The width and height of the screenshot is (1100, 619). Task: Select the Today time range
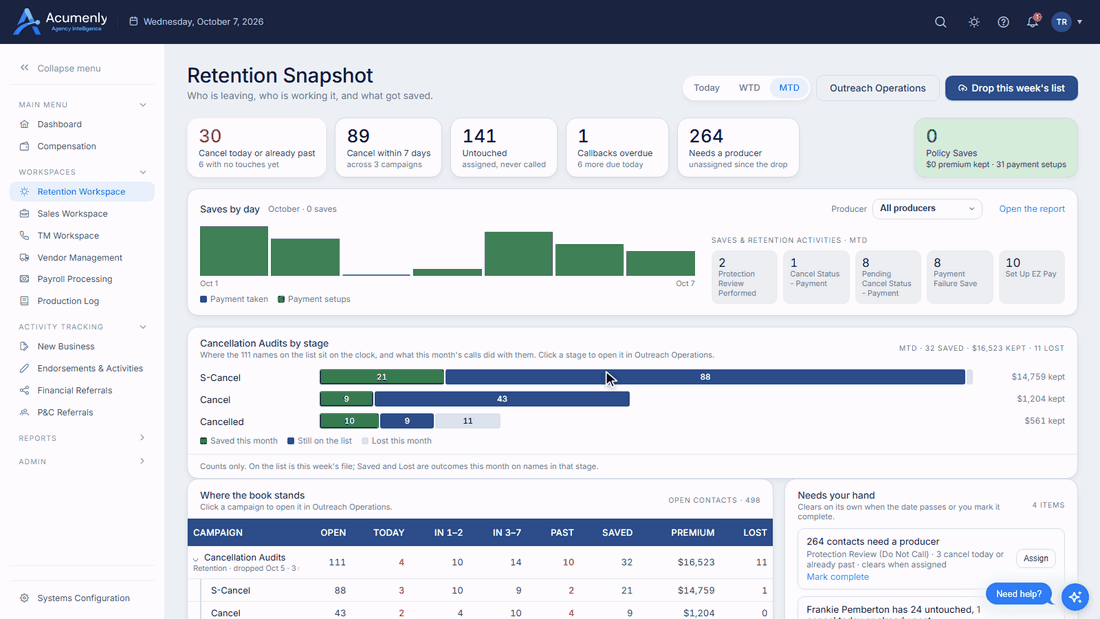click(706, 88)
